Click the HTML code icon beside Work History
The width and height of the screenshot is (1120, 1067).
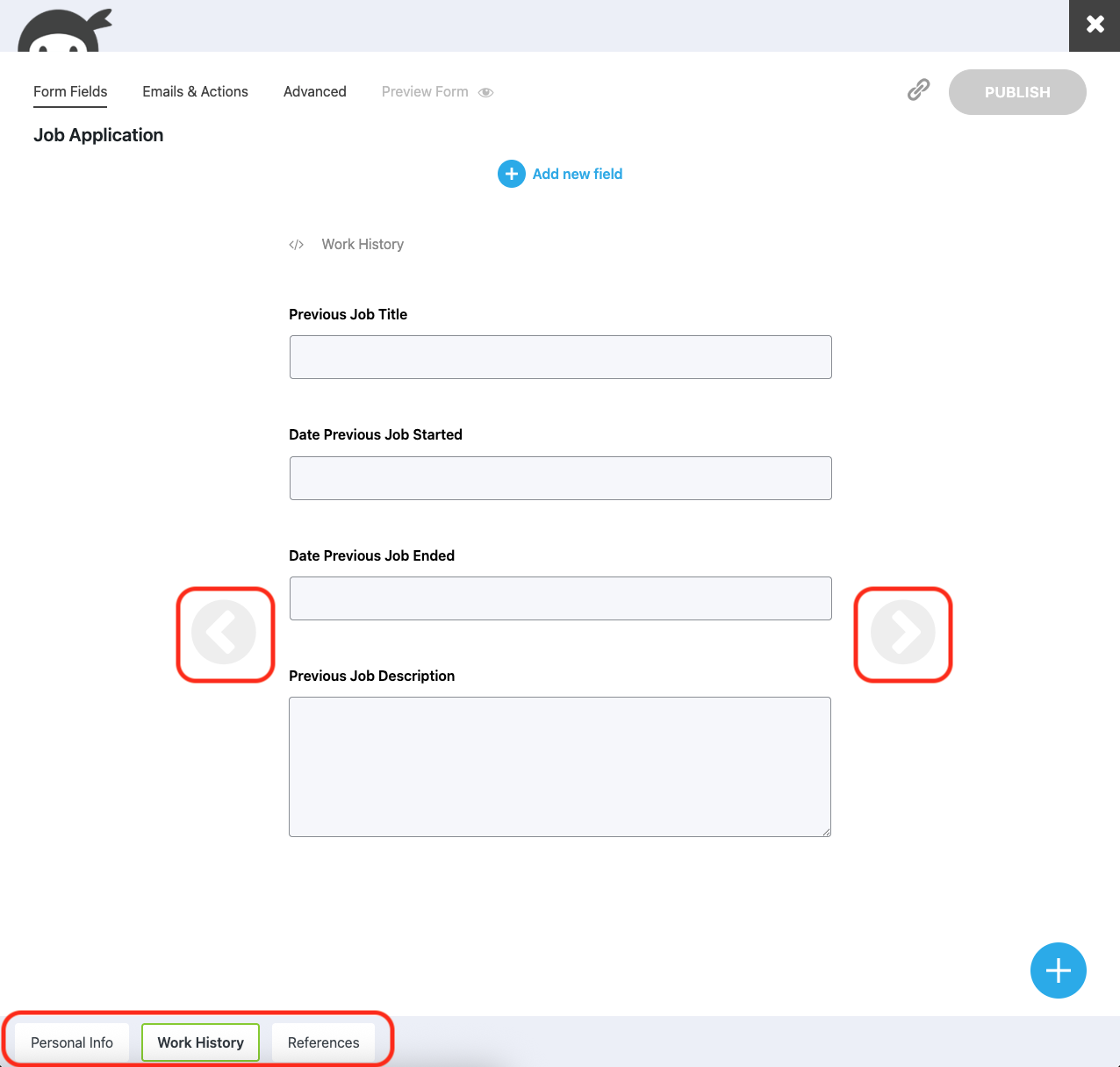(x=297, y=245)
